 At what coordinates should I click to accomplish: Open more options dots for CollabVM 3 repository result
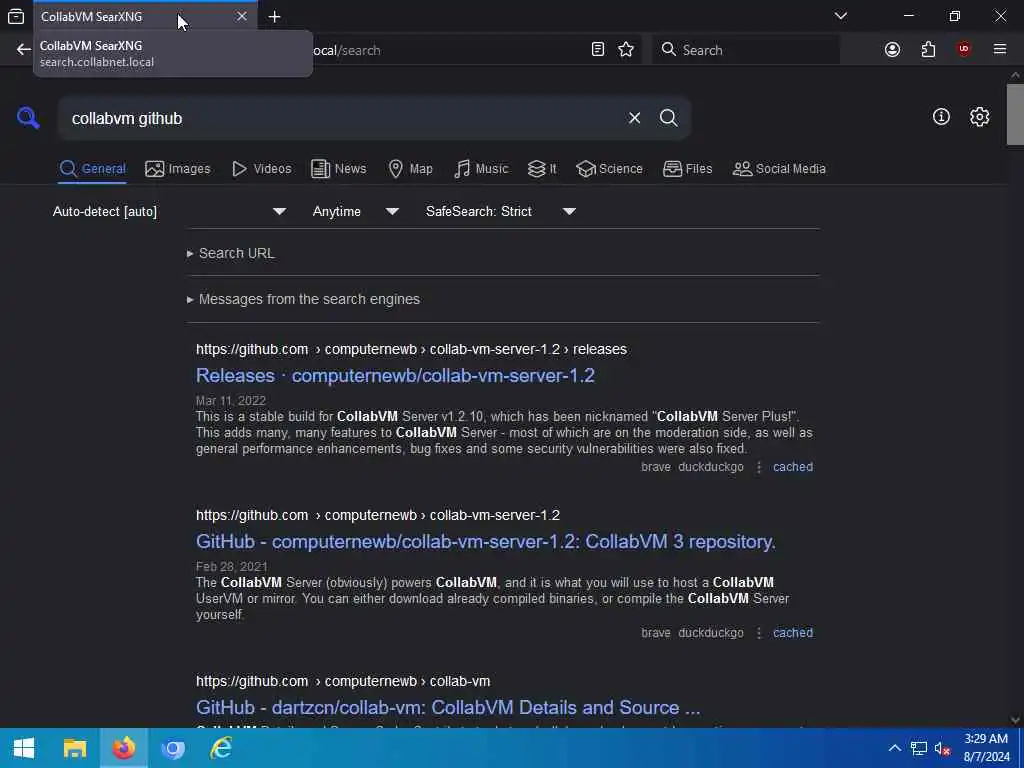pos(759,633)
